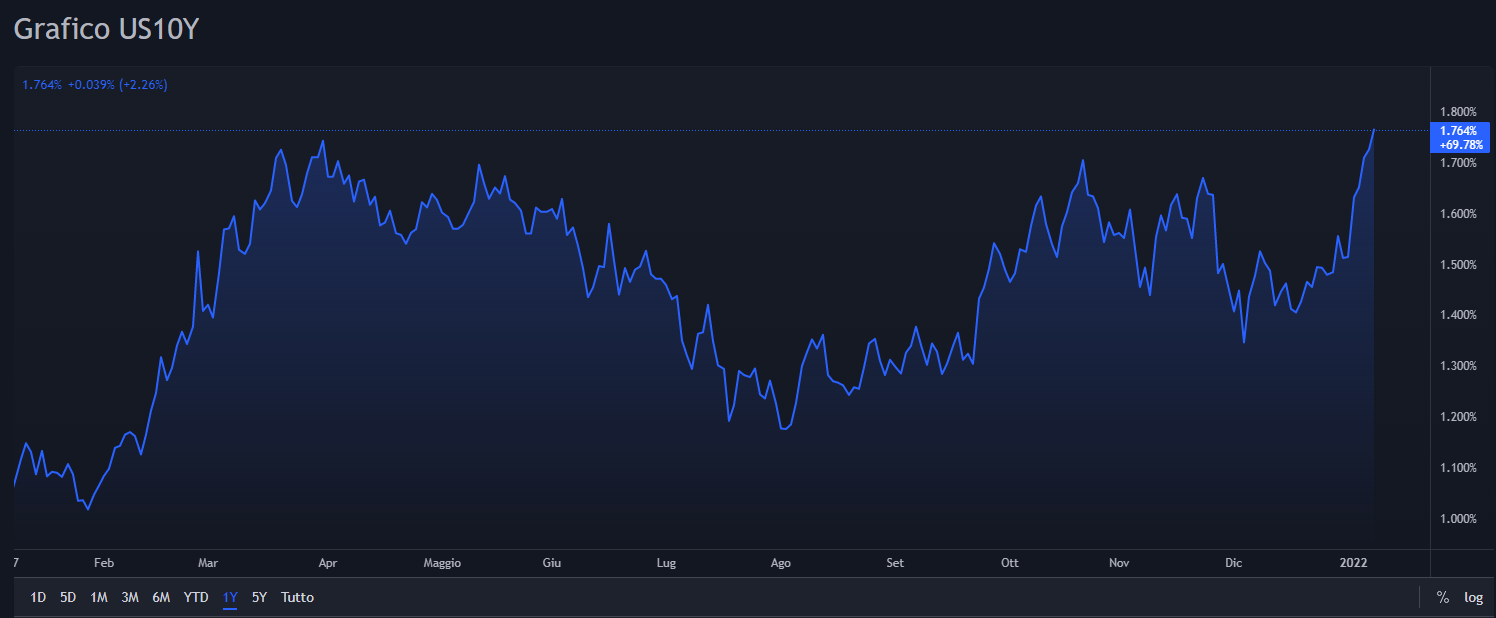The width and height of the screenshot is (1496, 618).
Task: Click the 1.800% price axis label
Action: [1458, 112]
